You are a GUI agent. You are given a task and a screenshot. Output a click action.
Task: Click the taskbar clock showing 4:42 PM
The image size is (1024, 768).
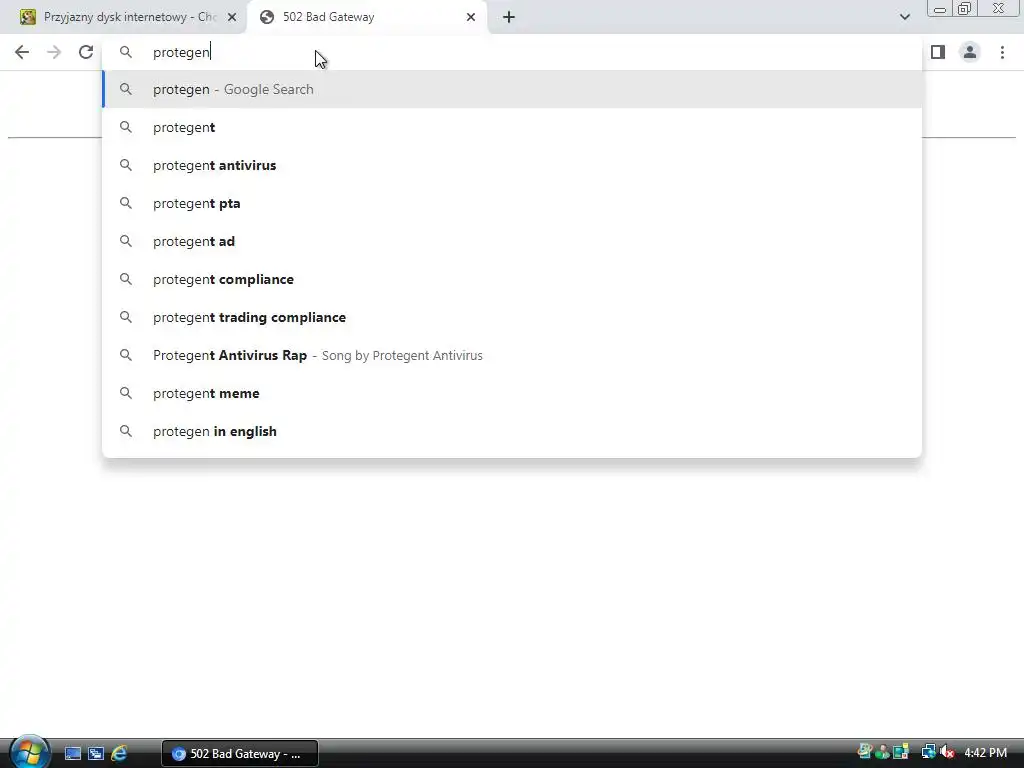985,753
